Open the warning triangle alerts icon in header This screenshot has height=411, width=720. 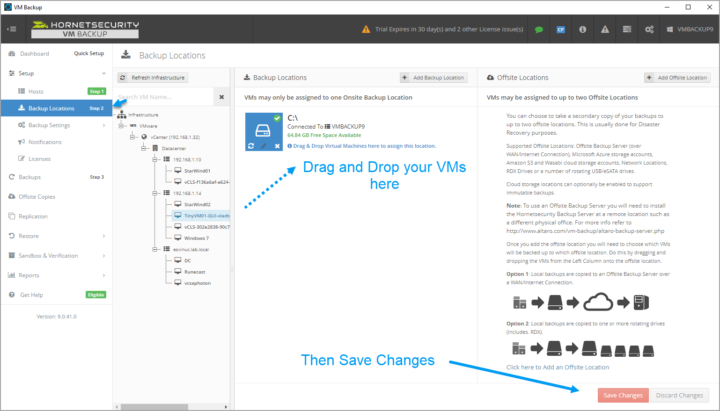coord(605,29)
